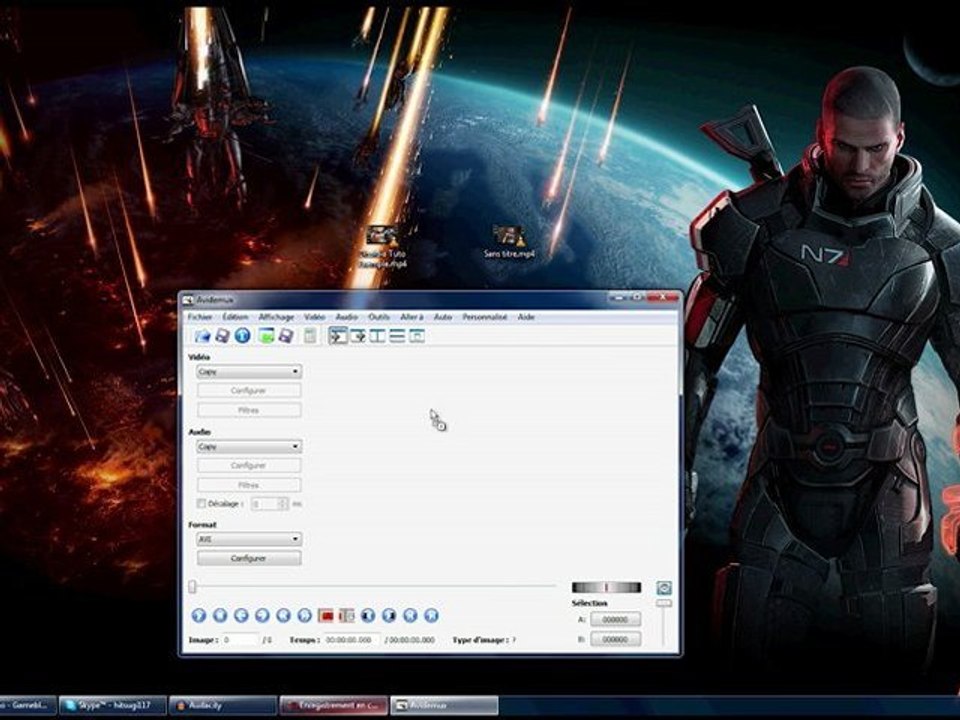
Task: Select the Output view mode icon
Action: [358, 336]
